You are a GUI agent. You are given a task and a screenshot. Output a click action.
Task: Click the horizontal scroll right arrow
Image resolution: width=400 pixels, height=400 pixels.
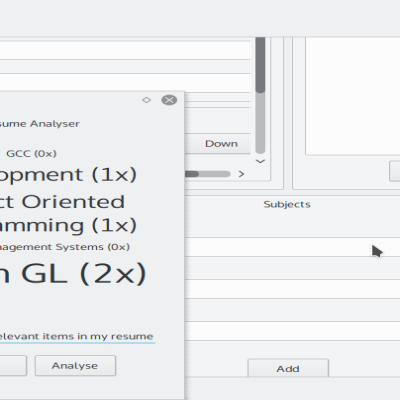(x=241, y=174)
